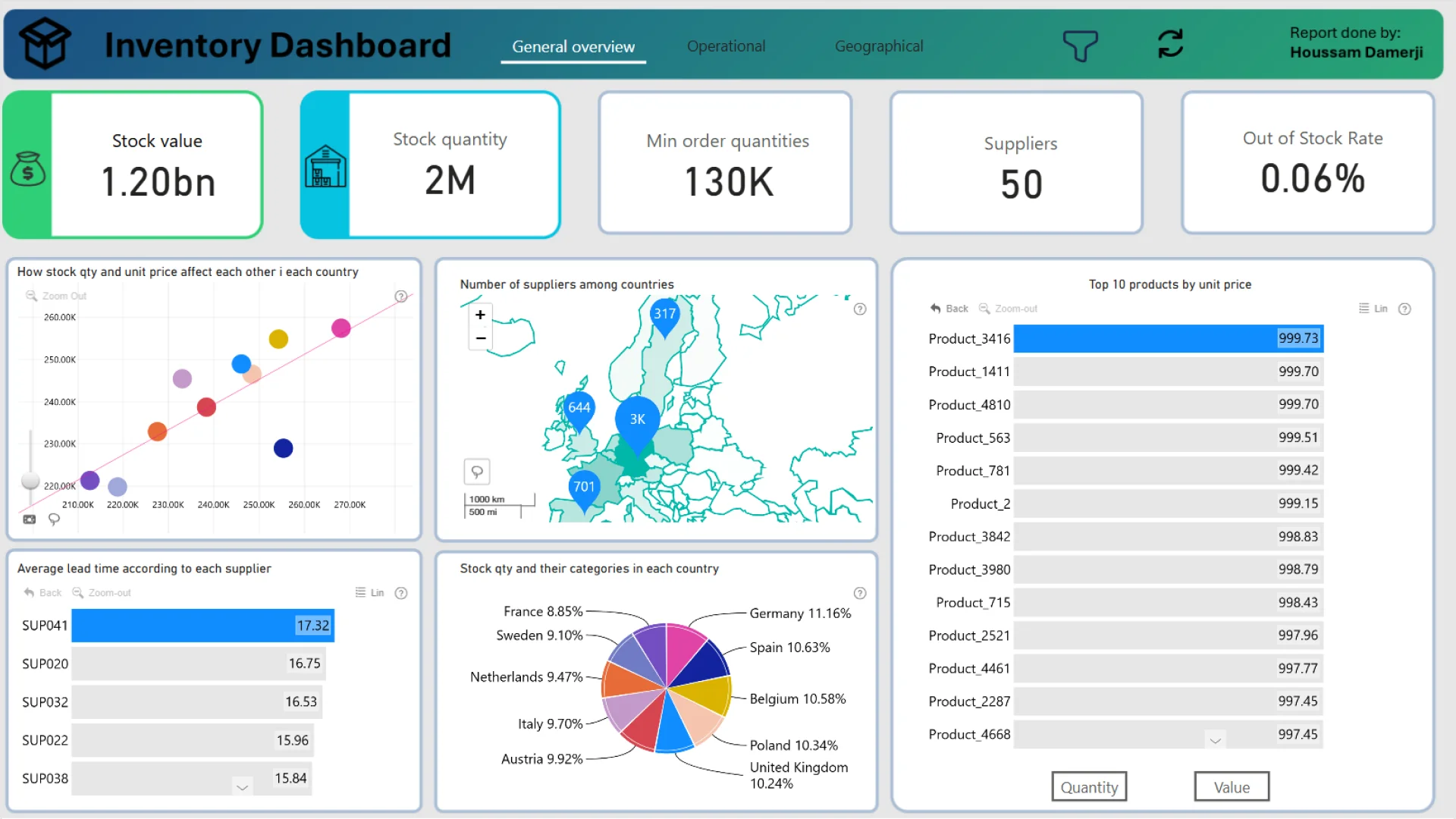Expand more rows below Product_4668
1456x819 pixels.
tap(1215, 740)
